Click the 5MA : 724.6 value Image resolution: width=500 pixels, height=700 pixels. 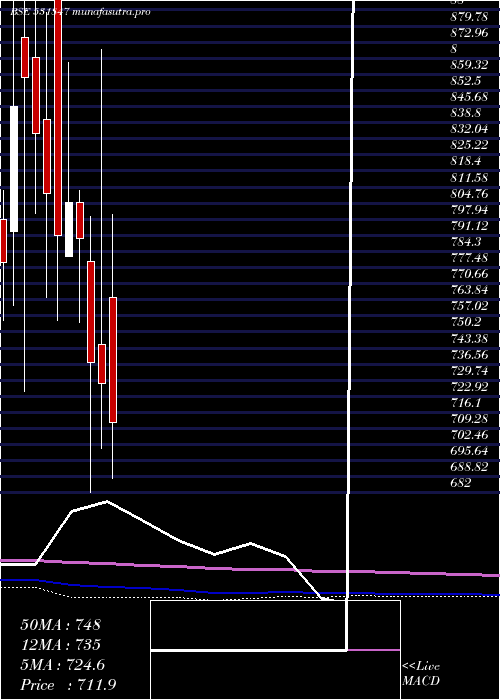[62, 665]
